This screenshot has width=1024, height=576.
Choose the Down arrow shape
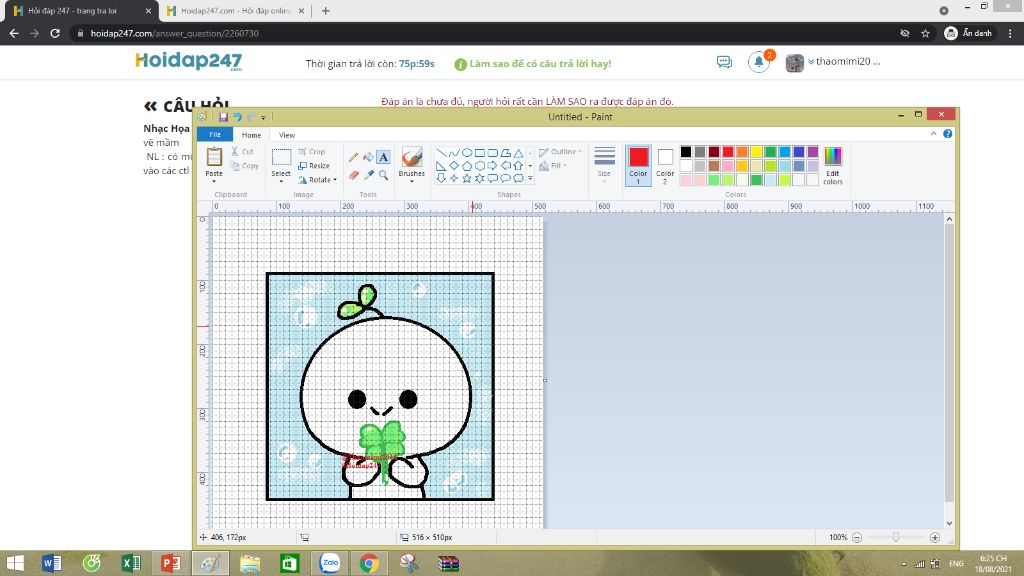coord(441,178)
